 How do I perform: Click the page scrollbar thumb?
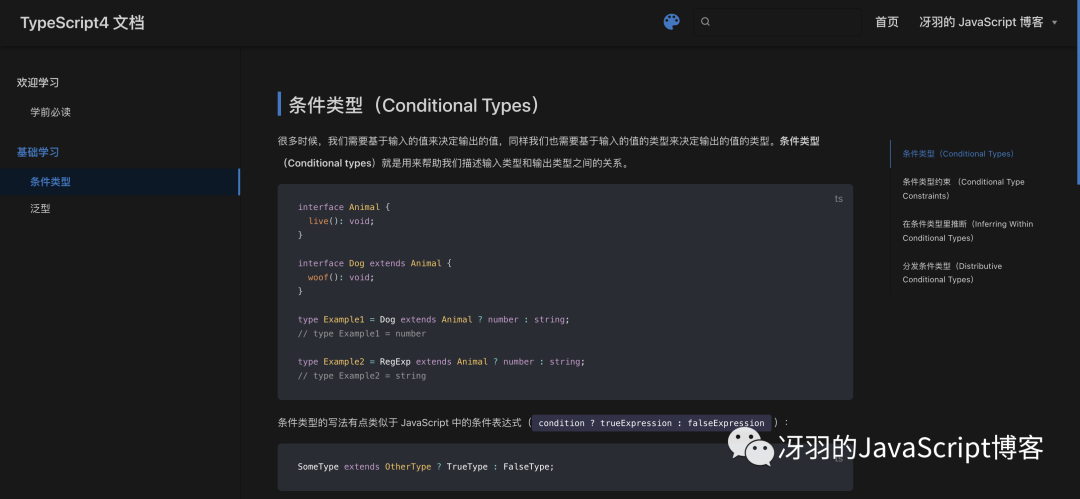point(1077,92)
